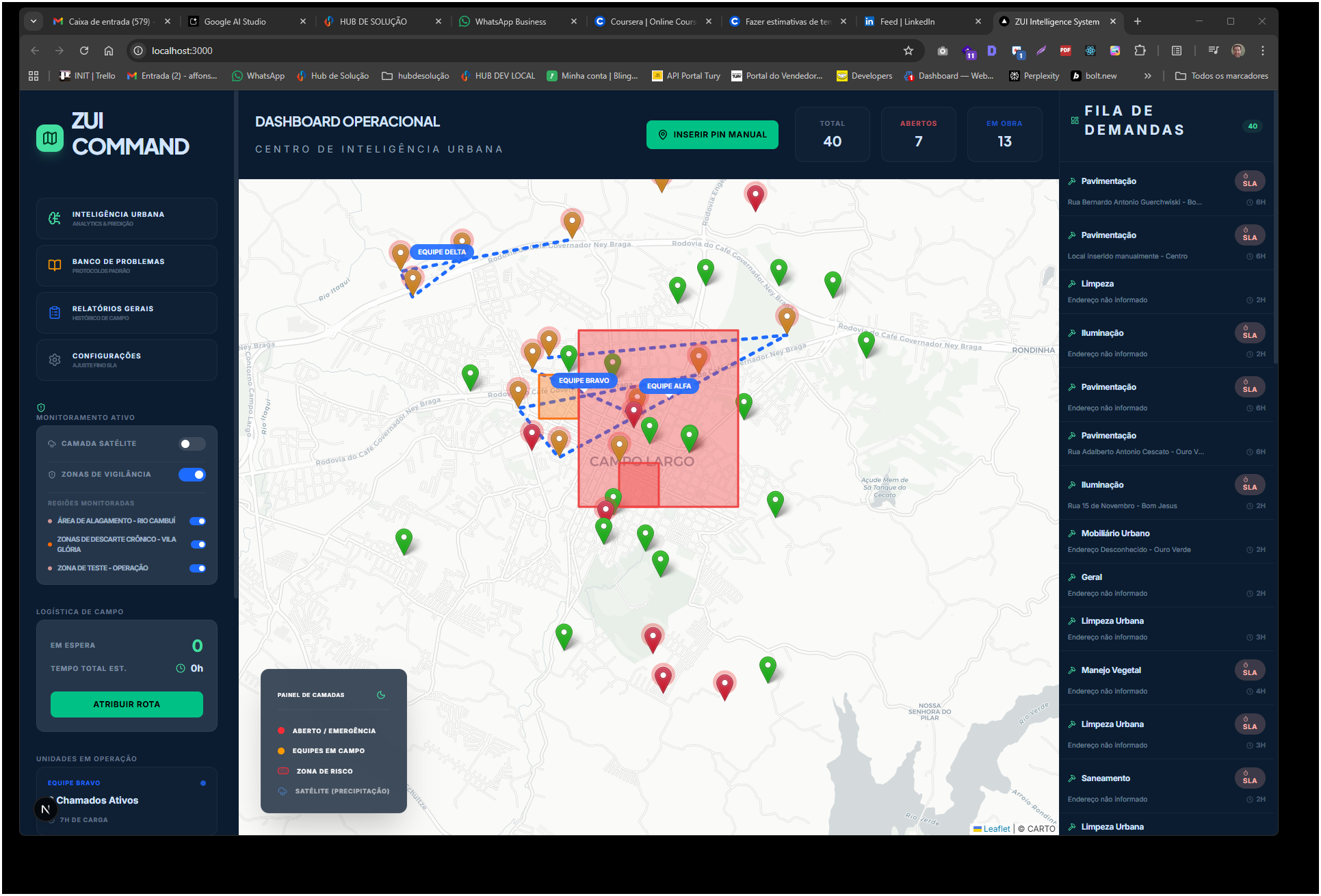Bookmark this page with star icon
1321x896 pixels.
tap(908, 51)
